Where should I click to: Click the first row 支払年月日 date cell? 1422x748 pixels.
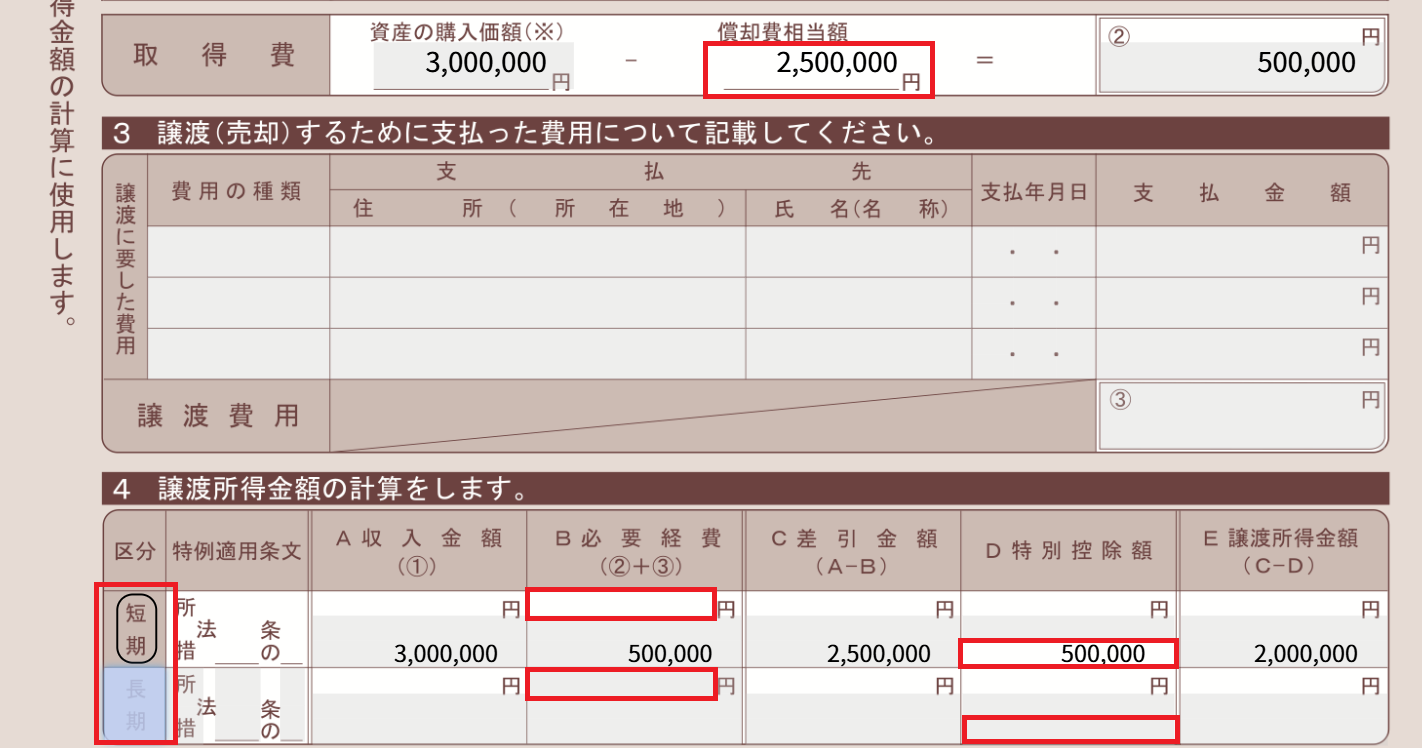coord(1034,252)
